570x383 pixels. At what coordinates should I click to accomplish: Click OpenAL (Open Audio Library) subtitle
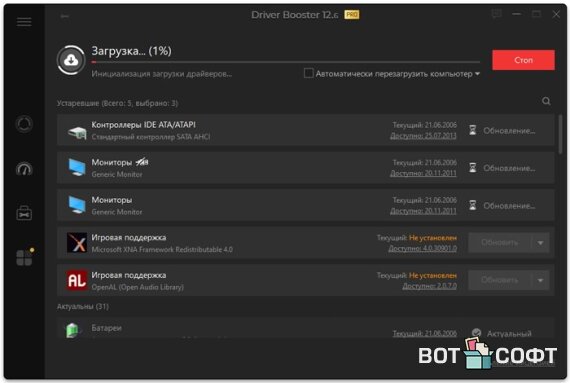(x=137, y=287)
